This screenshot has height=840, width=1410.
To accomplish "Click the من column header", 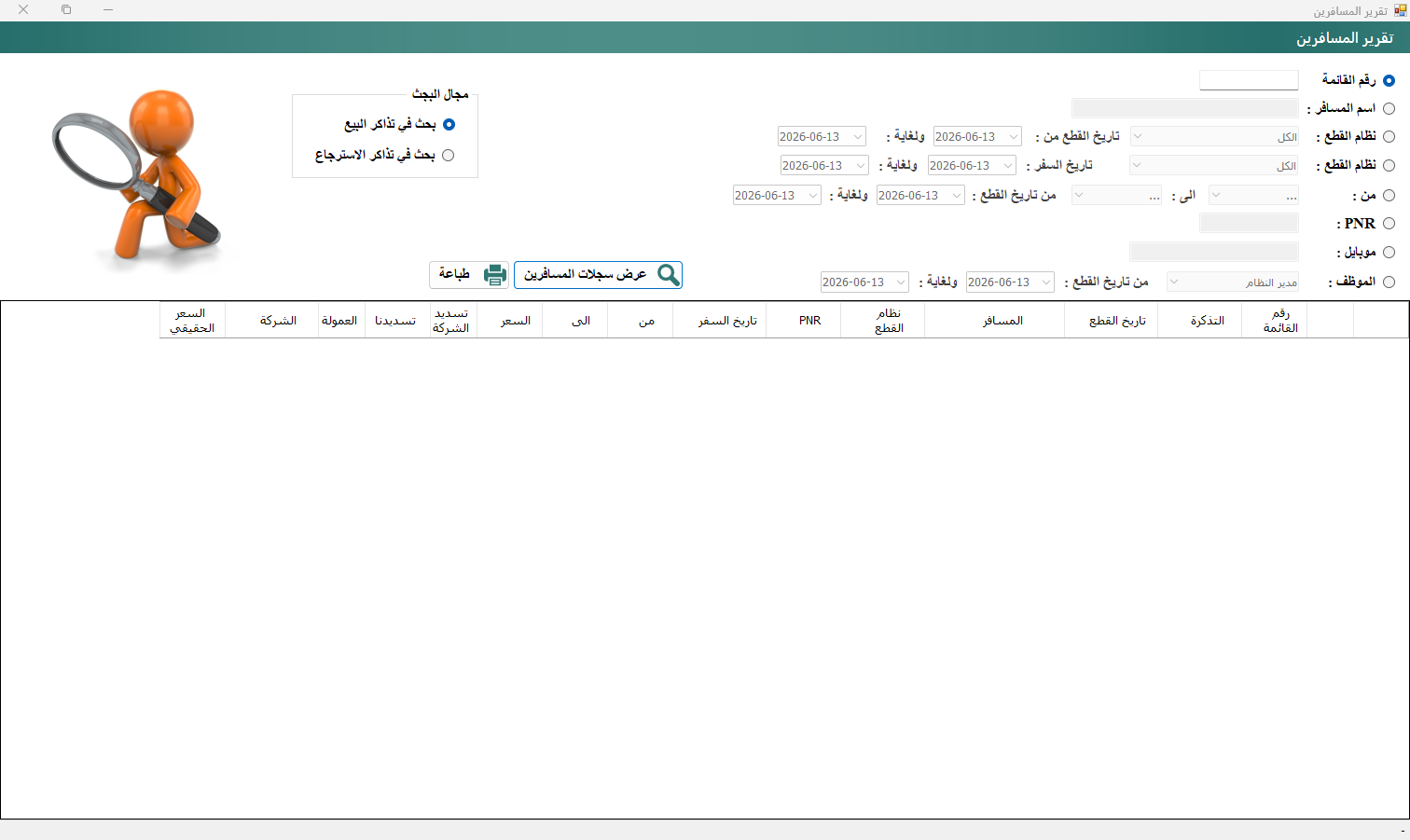I will coord(640,320).
